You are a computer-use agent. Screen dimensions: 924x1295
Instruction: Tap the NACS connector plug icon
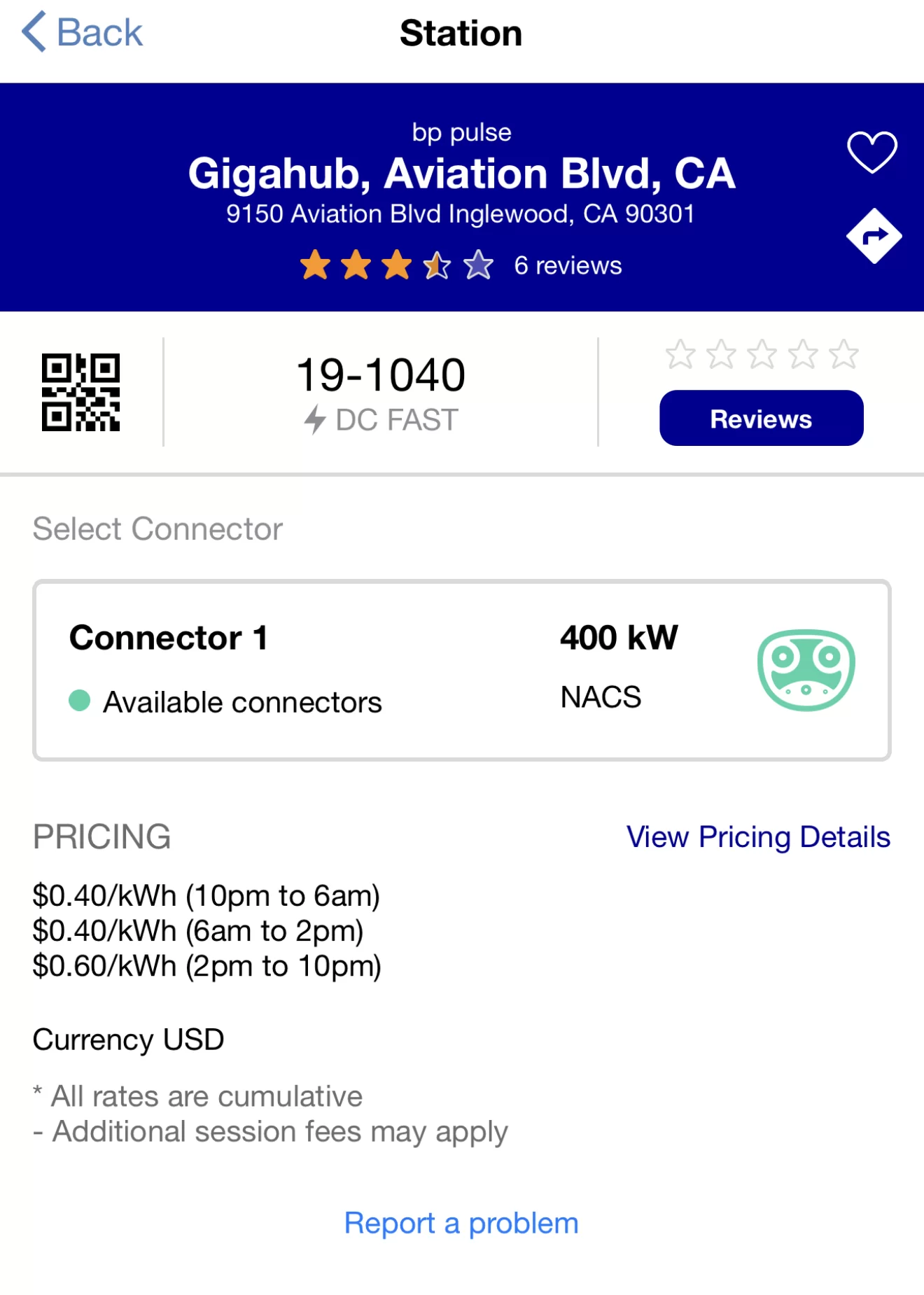click(806, 670)
